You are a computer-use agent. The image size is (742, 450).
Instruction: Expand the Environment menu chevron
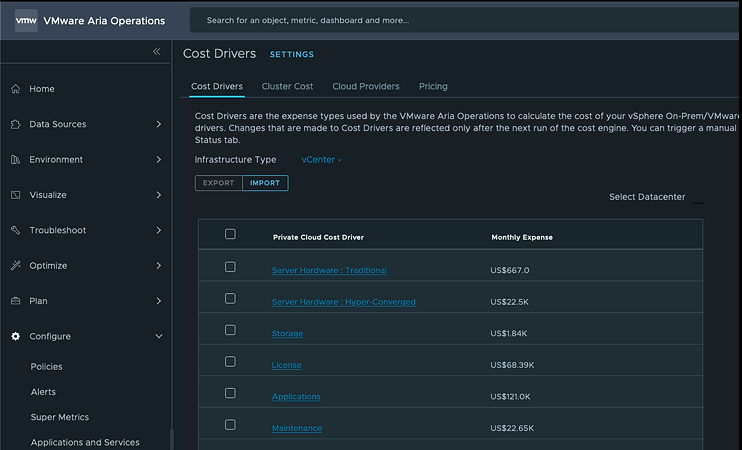point(159,159)
